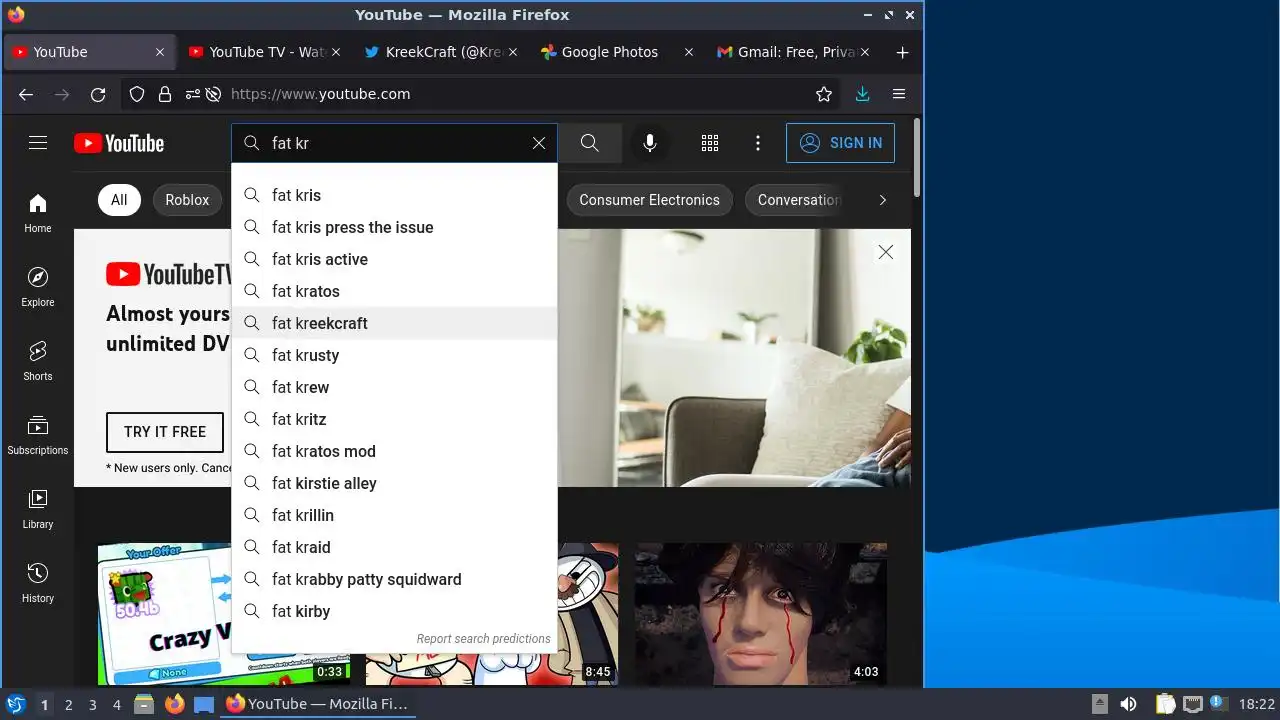Viewport: 1280px width, 720px height.
Task: Show site security lock info
Action: coord(164,94)
